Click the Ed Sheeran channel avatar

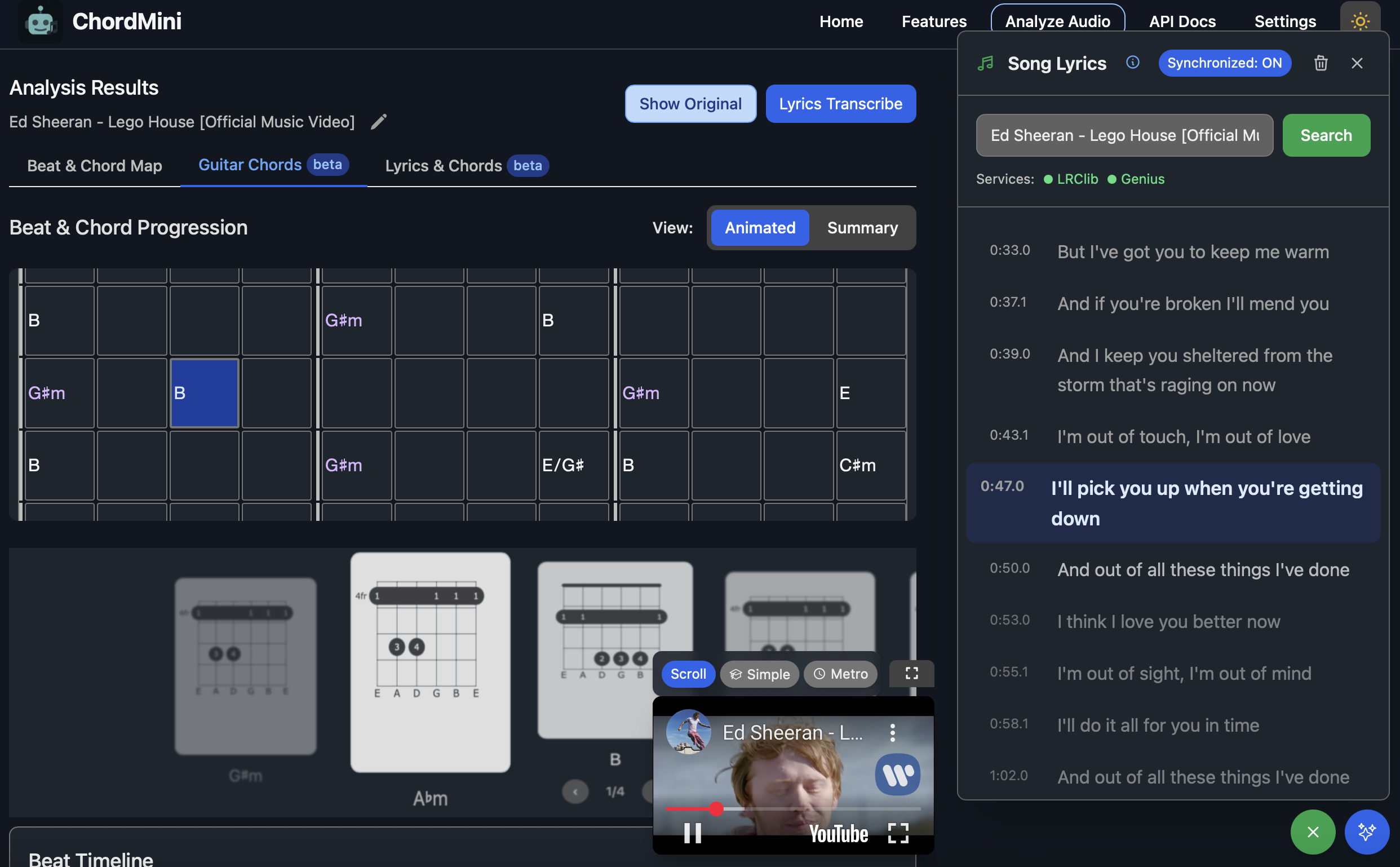point(688,732)
